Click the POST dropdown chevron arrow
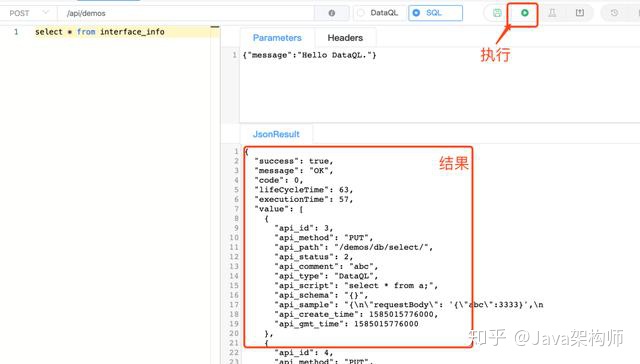 (x=46, y=13)
